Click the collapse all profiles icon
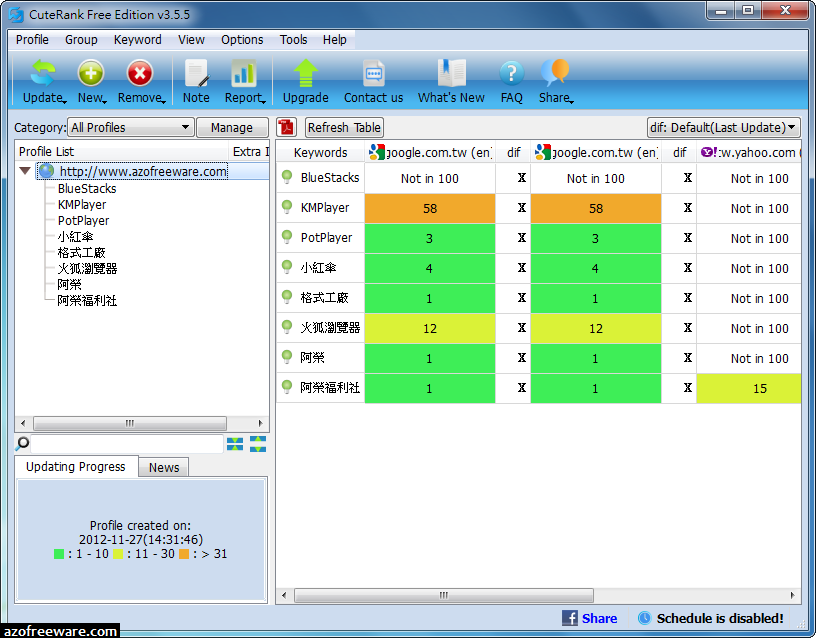The width and height of the screenshot is (816, 638). 235,444
